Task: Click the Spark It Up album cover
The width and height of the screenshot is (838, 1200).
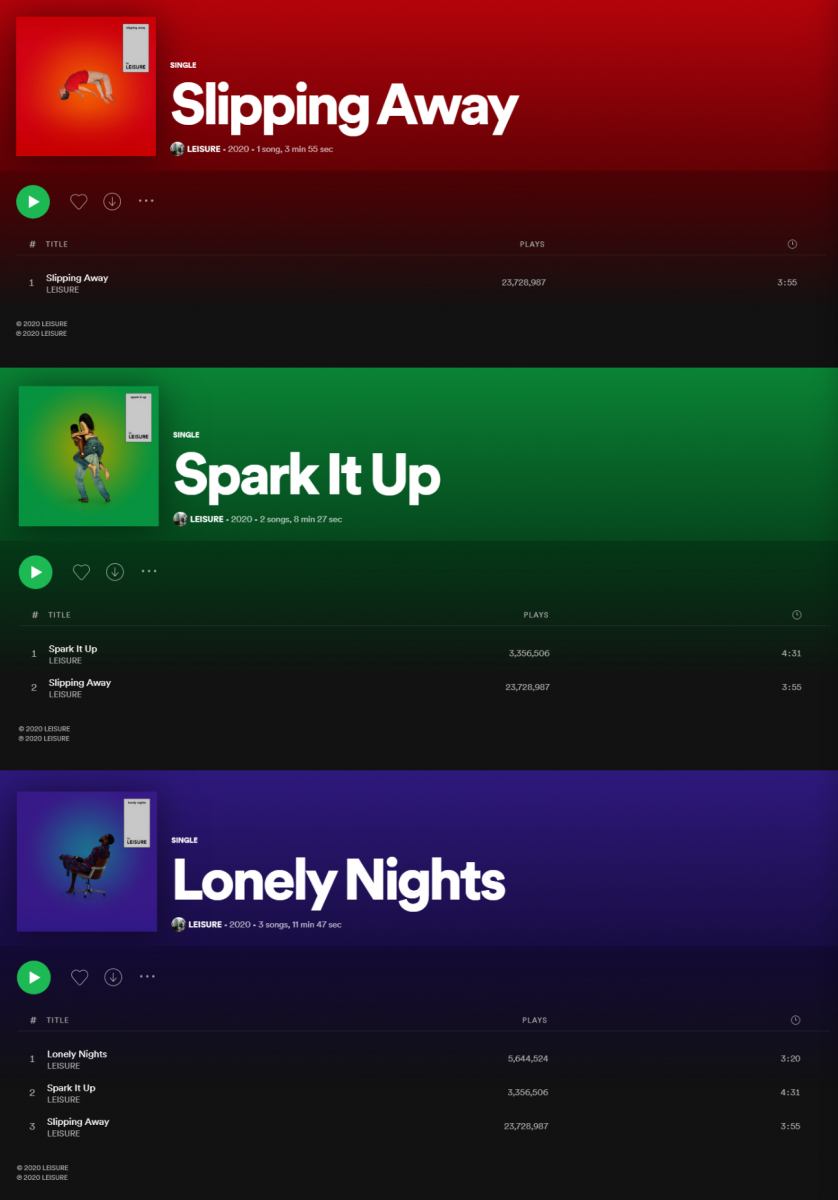Action: coord(89,456)
